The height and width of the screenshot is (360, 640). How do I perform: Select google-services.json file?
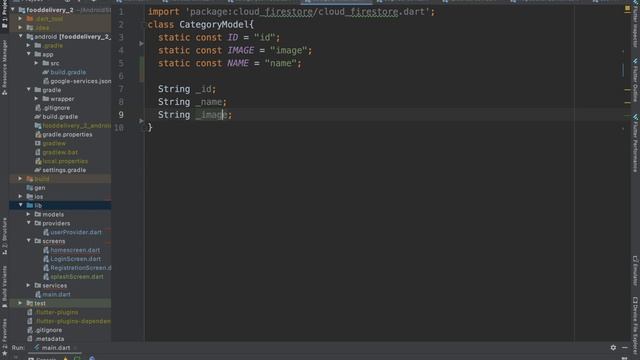pyautogui.click(x=77, y=81)
